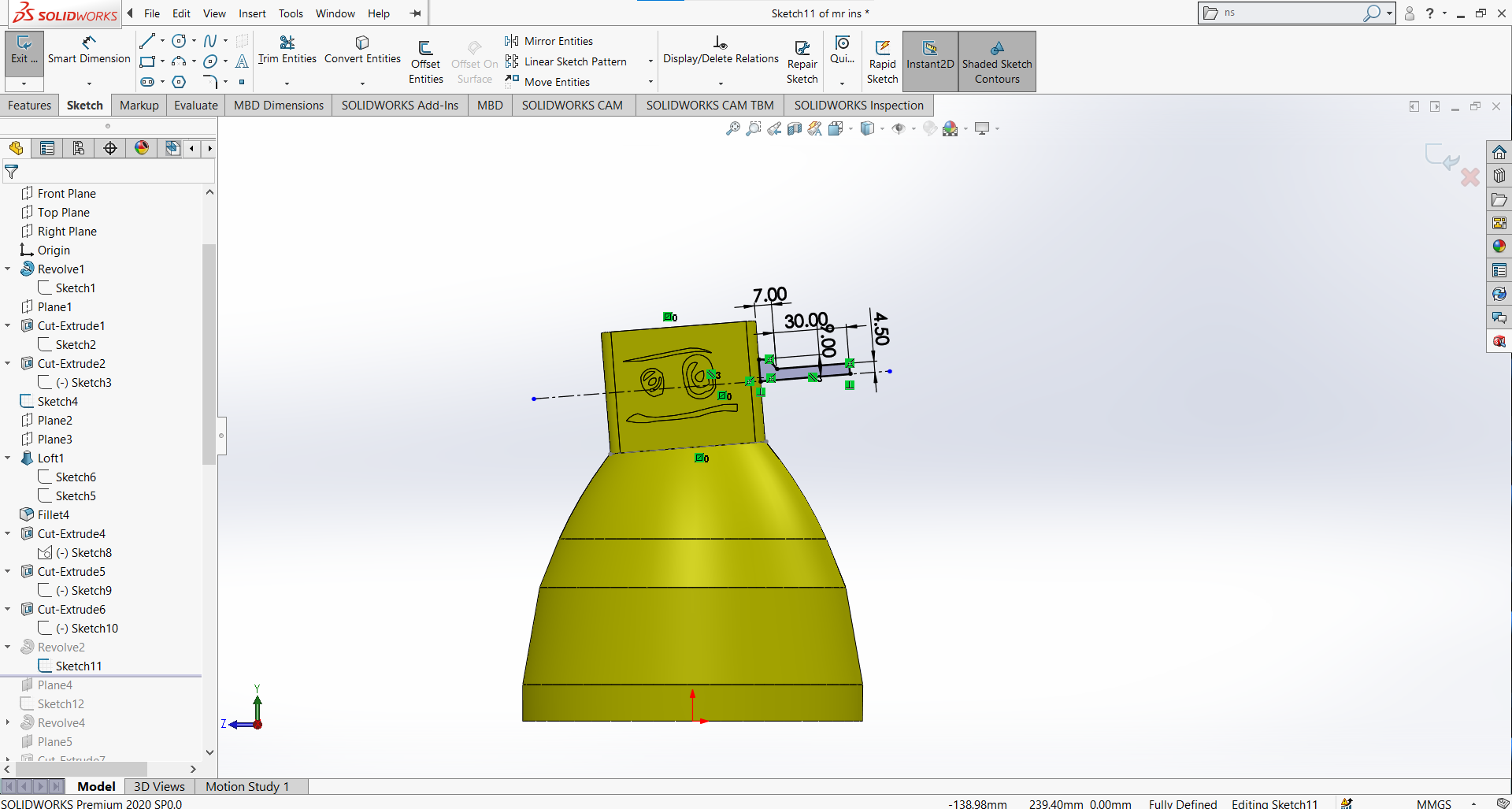Open the SOLIDWORKS Add-Ins tab

pos(400,106)
